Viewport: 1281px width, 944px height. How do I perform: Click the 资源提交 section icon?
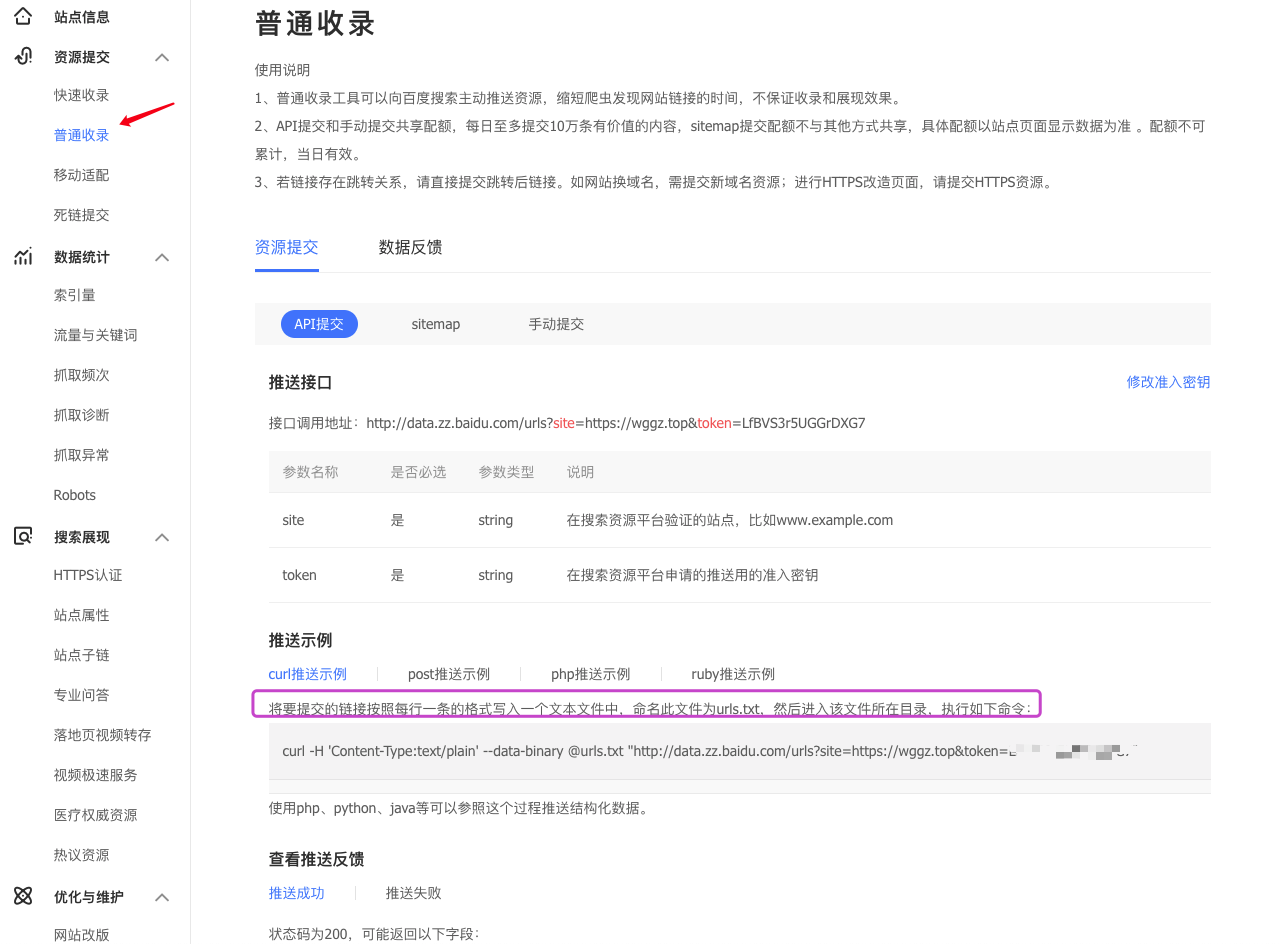pos(23,57)
